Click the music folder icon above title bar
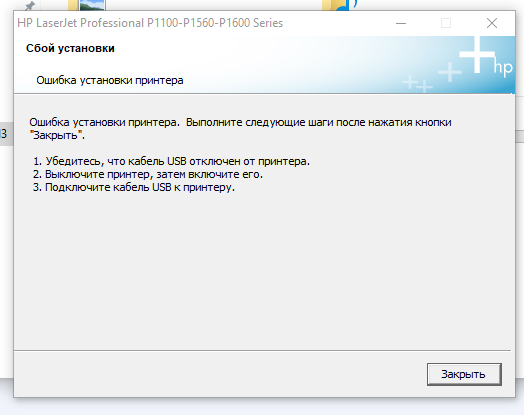 [339, 5]
